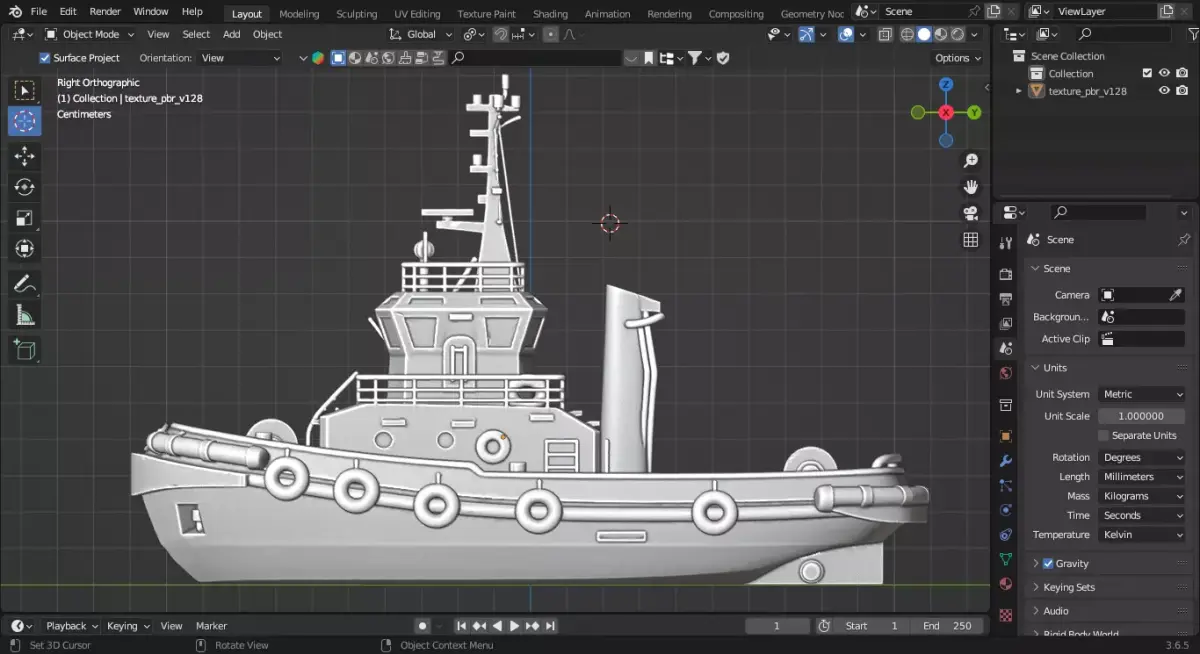This screenshot has width=1200, height=654.
Task: Toggle the Surface Project checkbox
Action: (x=44, y=58)
